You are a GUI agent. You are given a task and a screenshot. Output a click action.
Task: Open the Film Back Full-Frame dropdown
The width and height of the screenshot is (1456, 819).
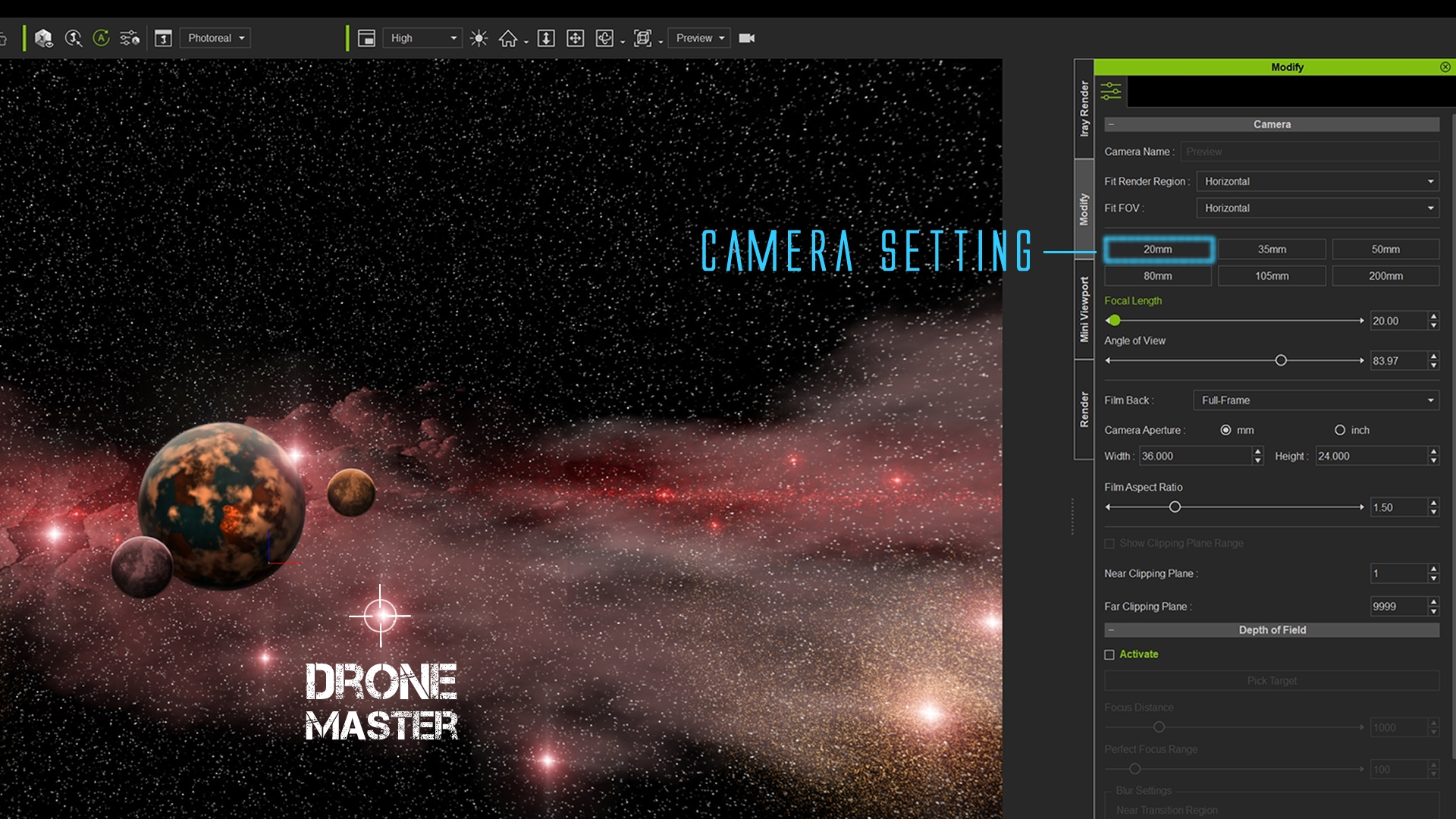coord(1316,400)
